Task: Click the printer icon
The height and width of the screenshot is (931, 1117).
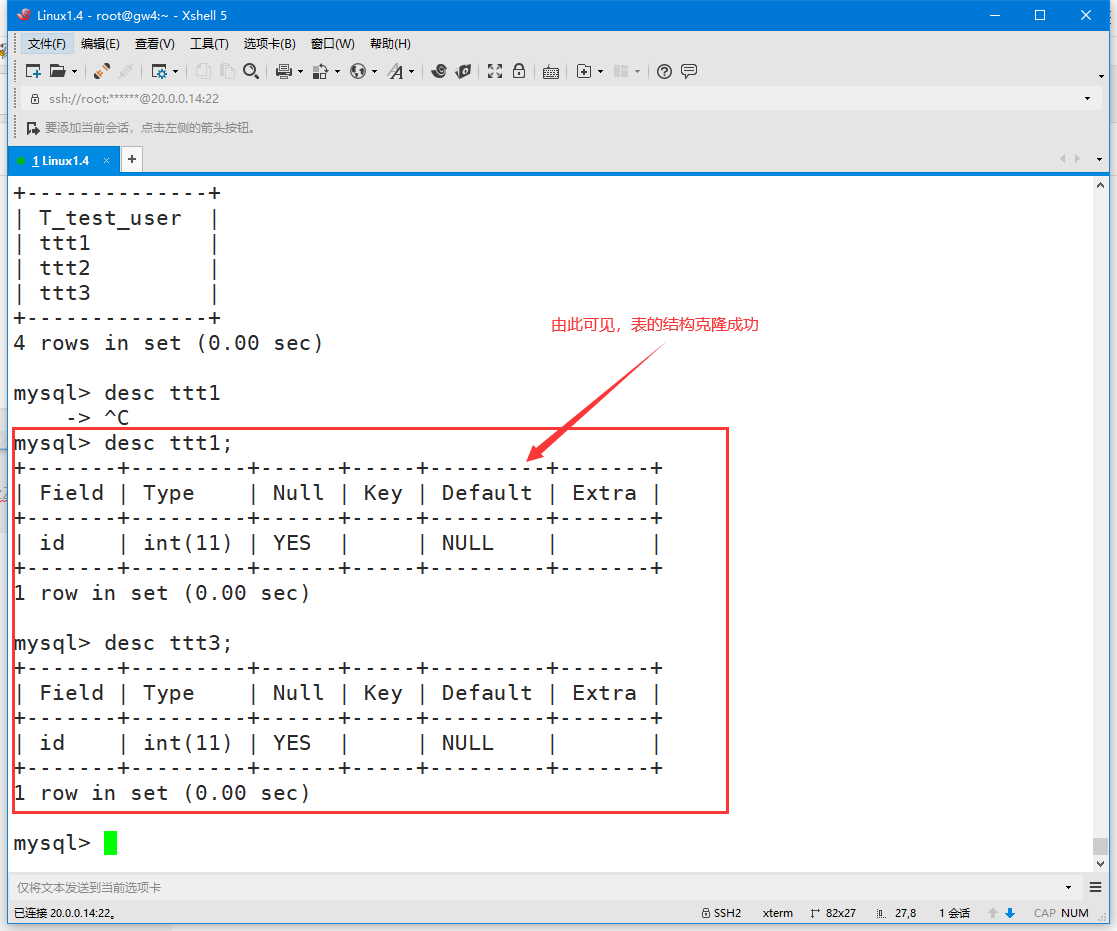Action: point(284,71)
